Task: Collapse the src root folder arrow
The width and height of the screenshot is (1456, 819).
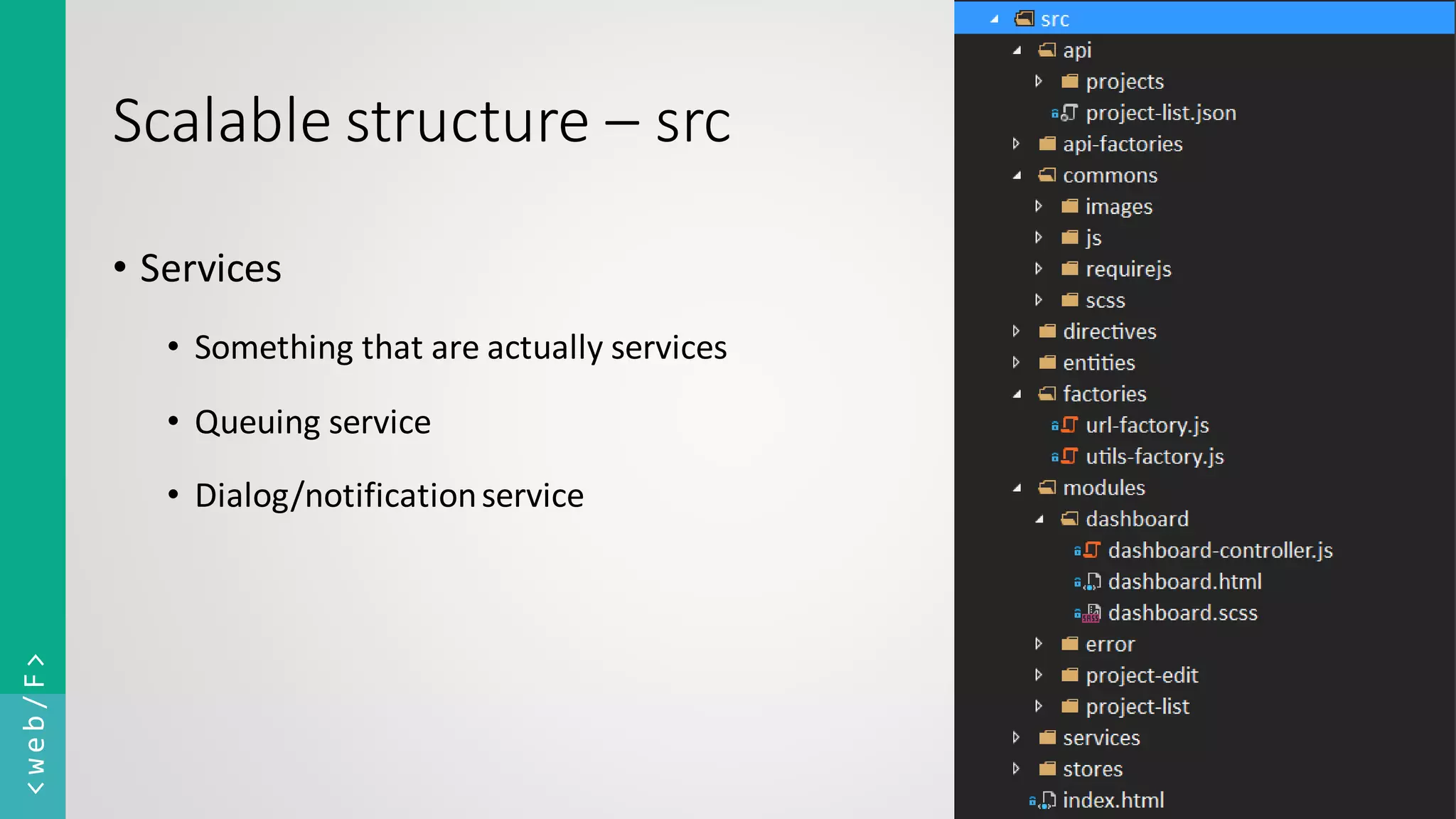Action: (x=995, y=20)
